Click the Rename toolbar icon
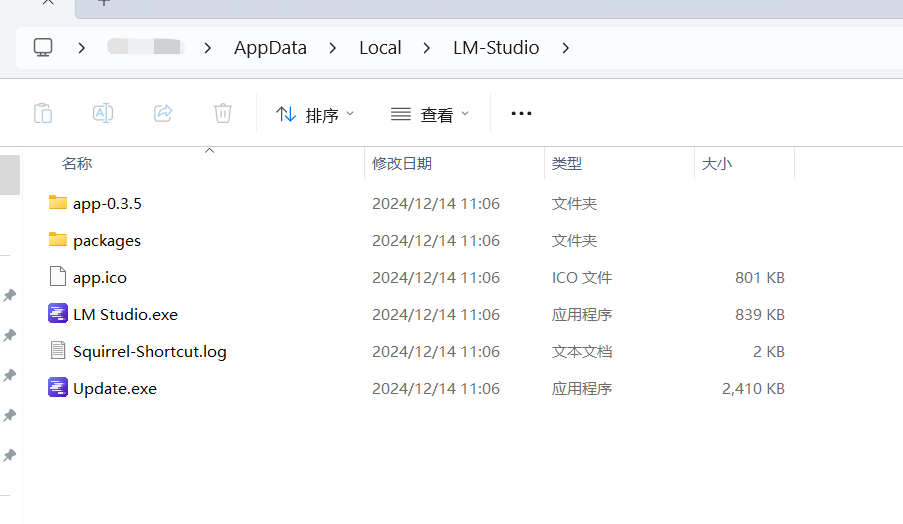 coord(103,113)
